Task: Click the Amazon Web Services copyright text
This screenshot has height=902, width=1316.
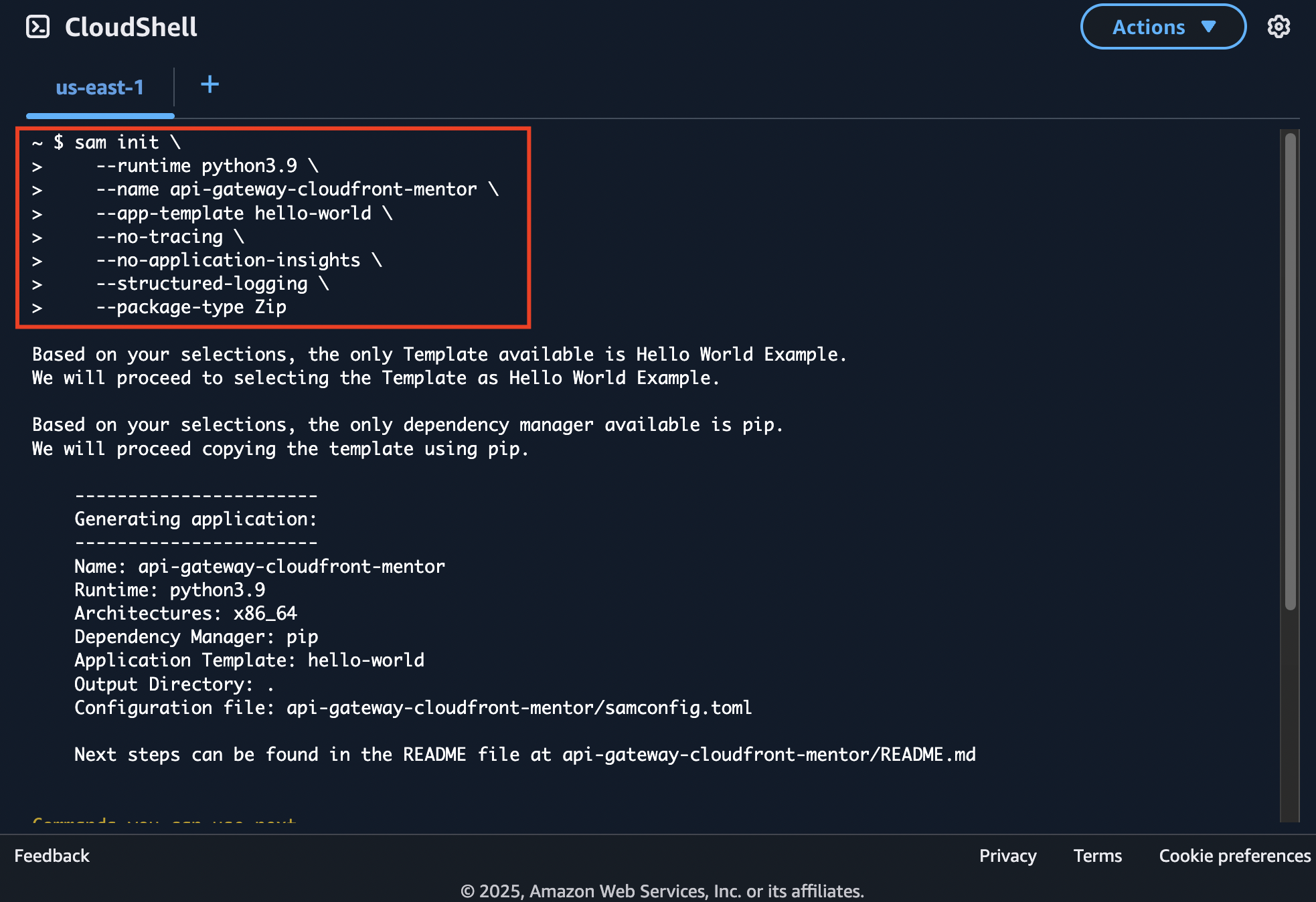Action: tap(662, 891)
